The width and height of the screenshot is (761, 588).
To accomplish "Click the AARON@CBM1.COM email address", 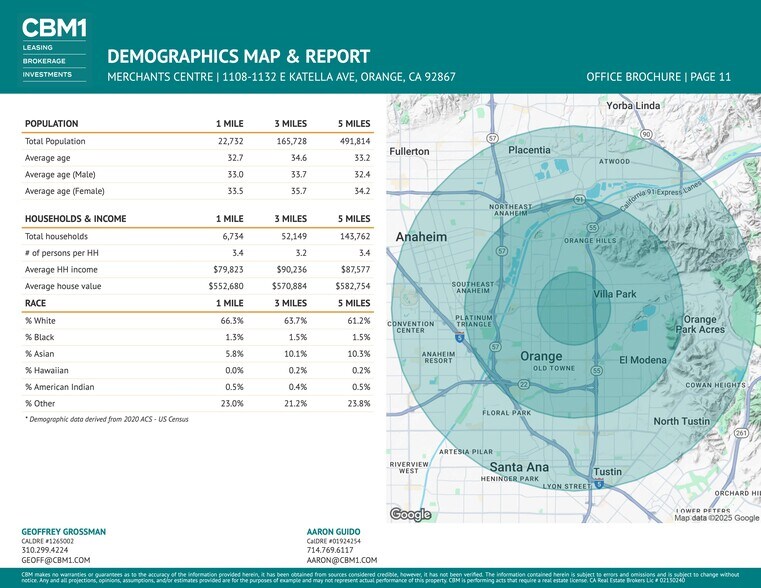I will pos(342,561).
